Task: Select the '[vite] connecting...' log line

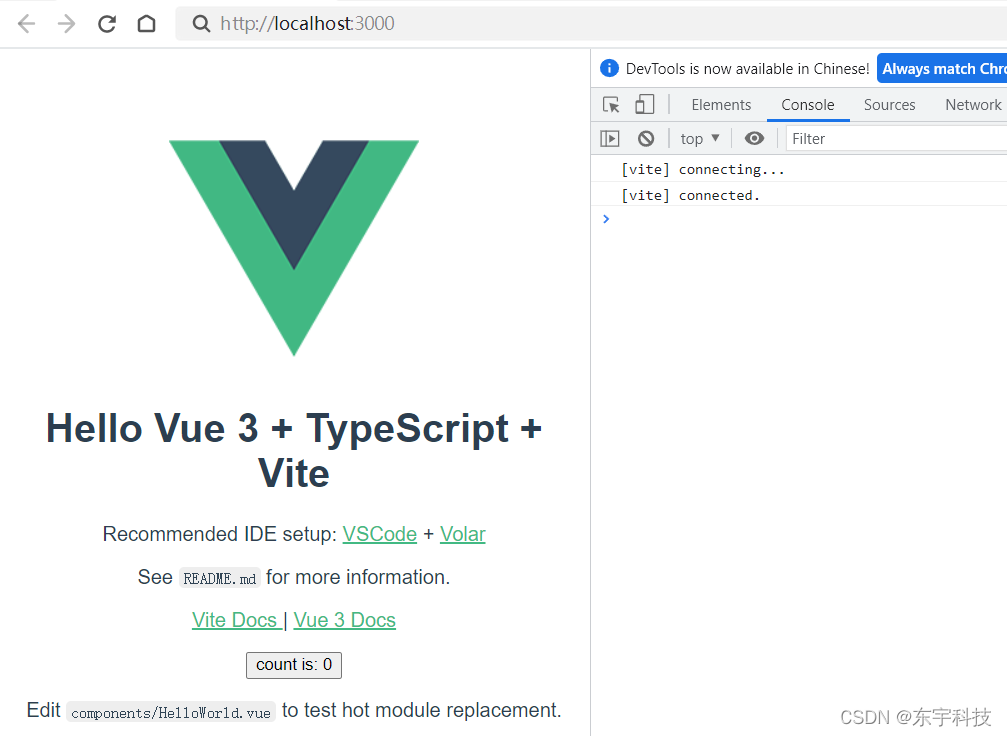Action: [x=799, y=169]
